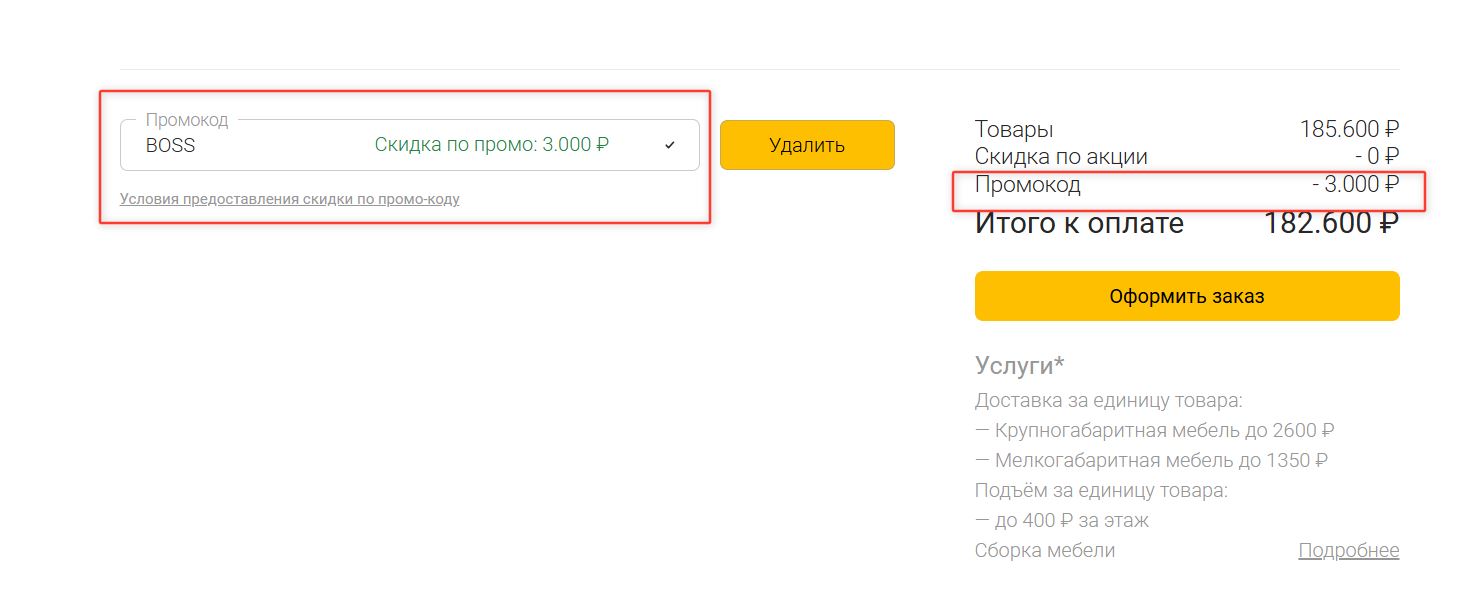Click the Сборка мебели text
The height and width of the screenshot is (616, 1474).
pyautogui.click(x=1044, y=551)
